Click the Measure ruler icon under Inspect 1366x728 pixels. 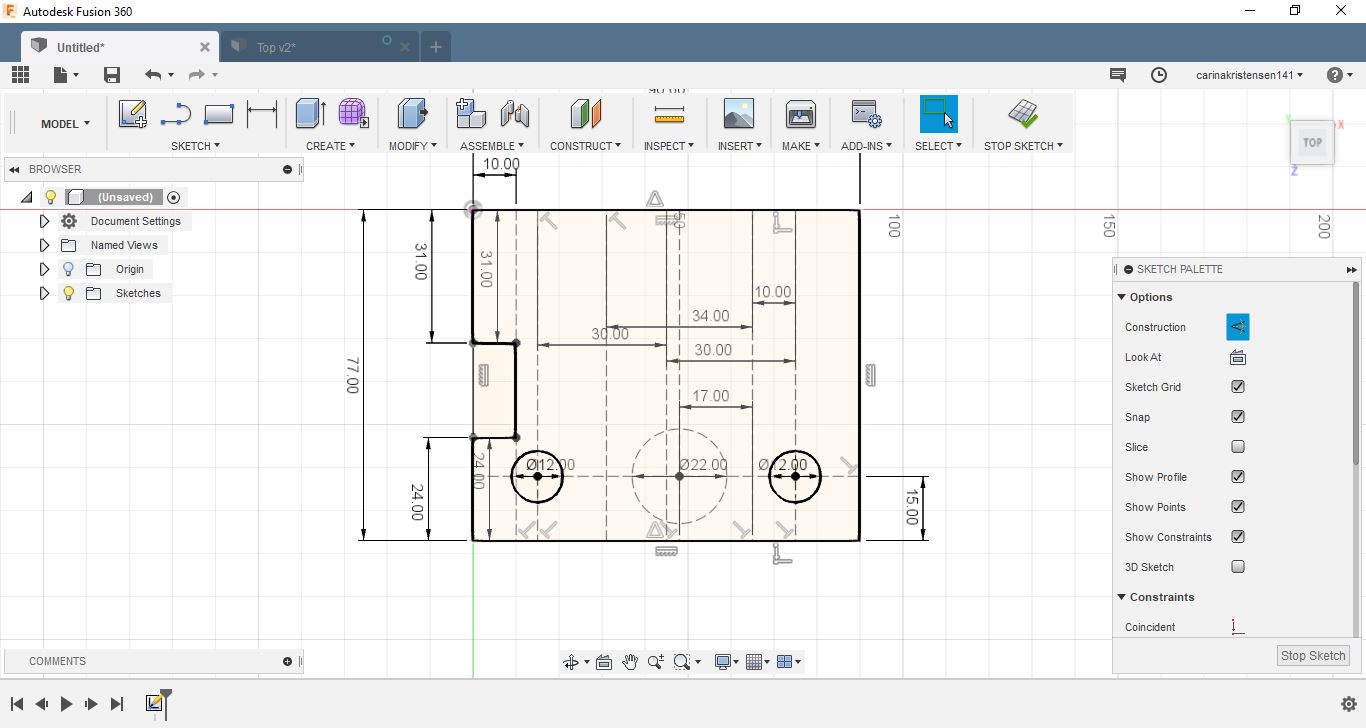coord(669,114)
